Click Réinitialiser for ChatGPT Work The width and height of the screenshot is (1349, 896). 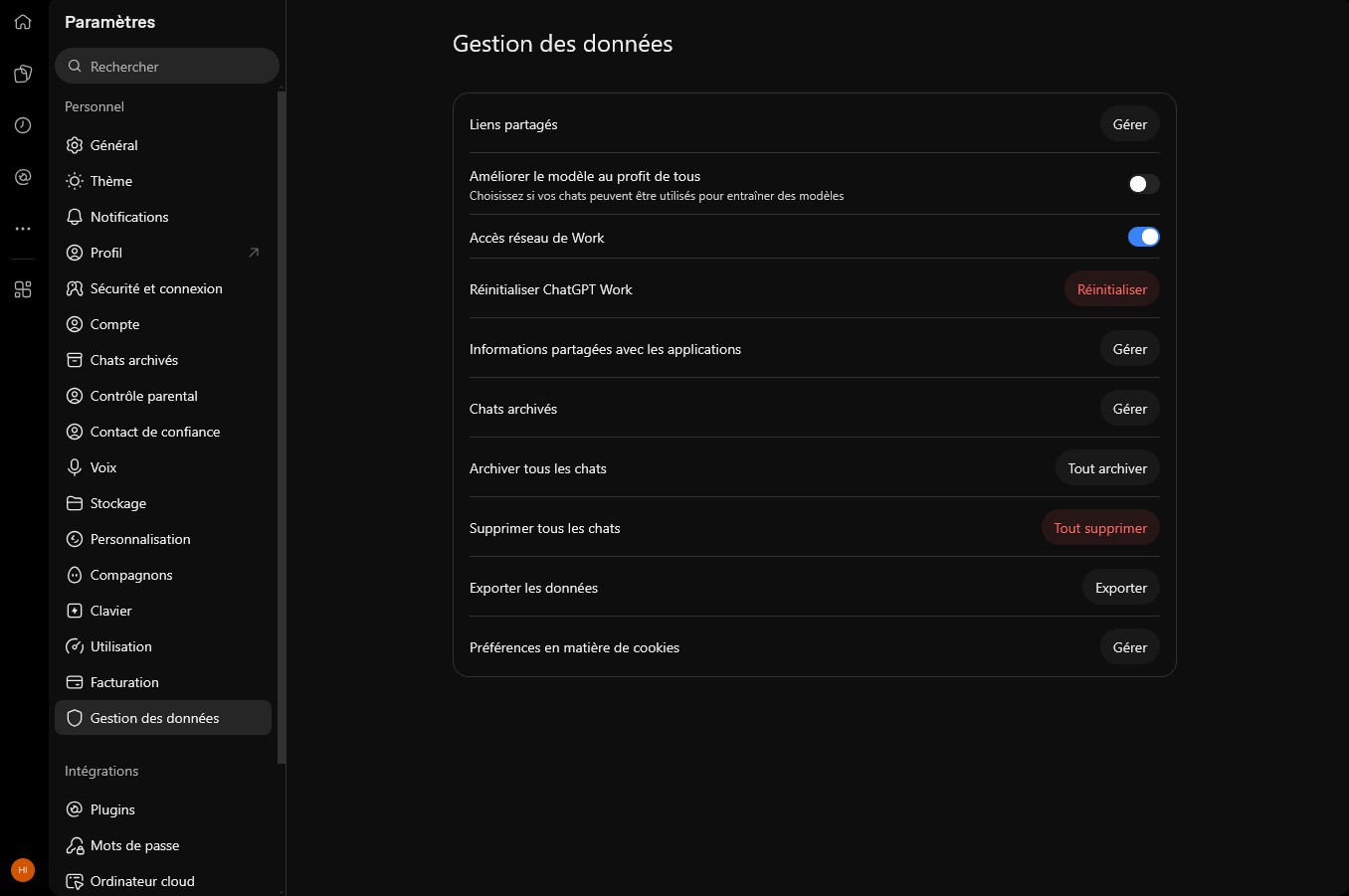tap(1112, 289)
